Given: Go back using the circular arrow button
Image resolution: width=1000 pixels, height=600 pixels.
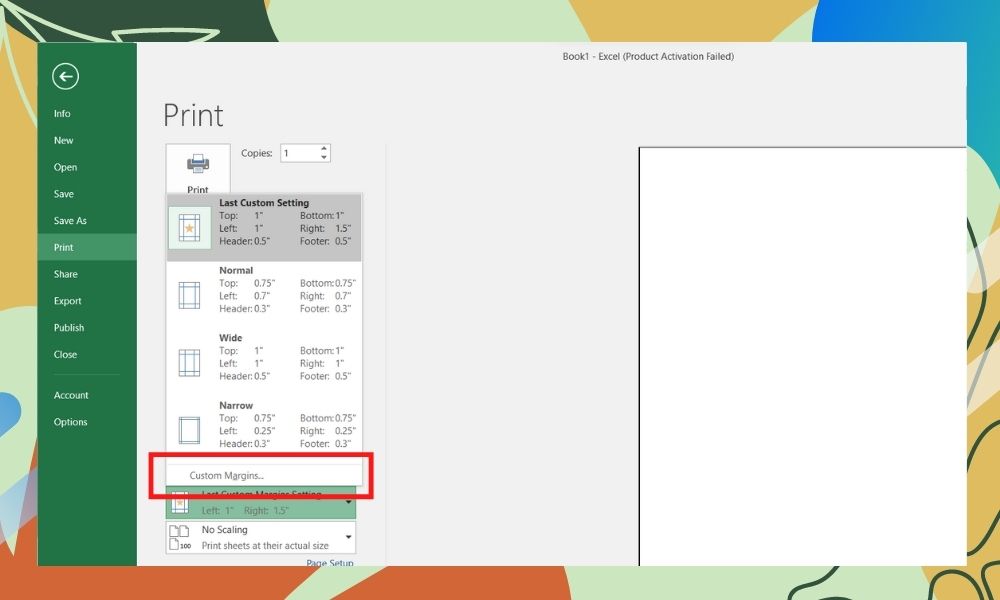Looking at the screenshot, I should tap(65, 77).
